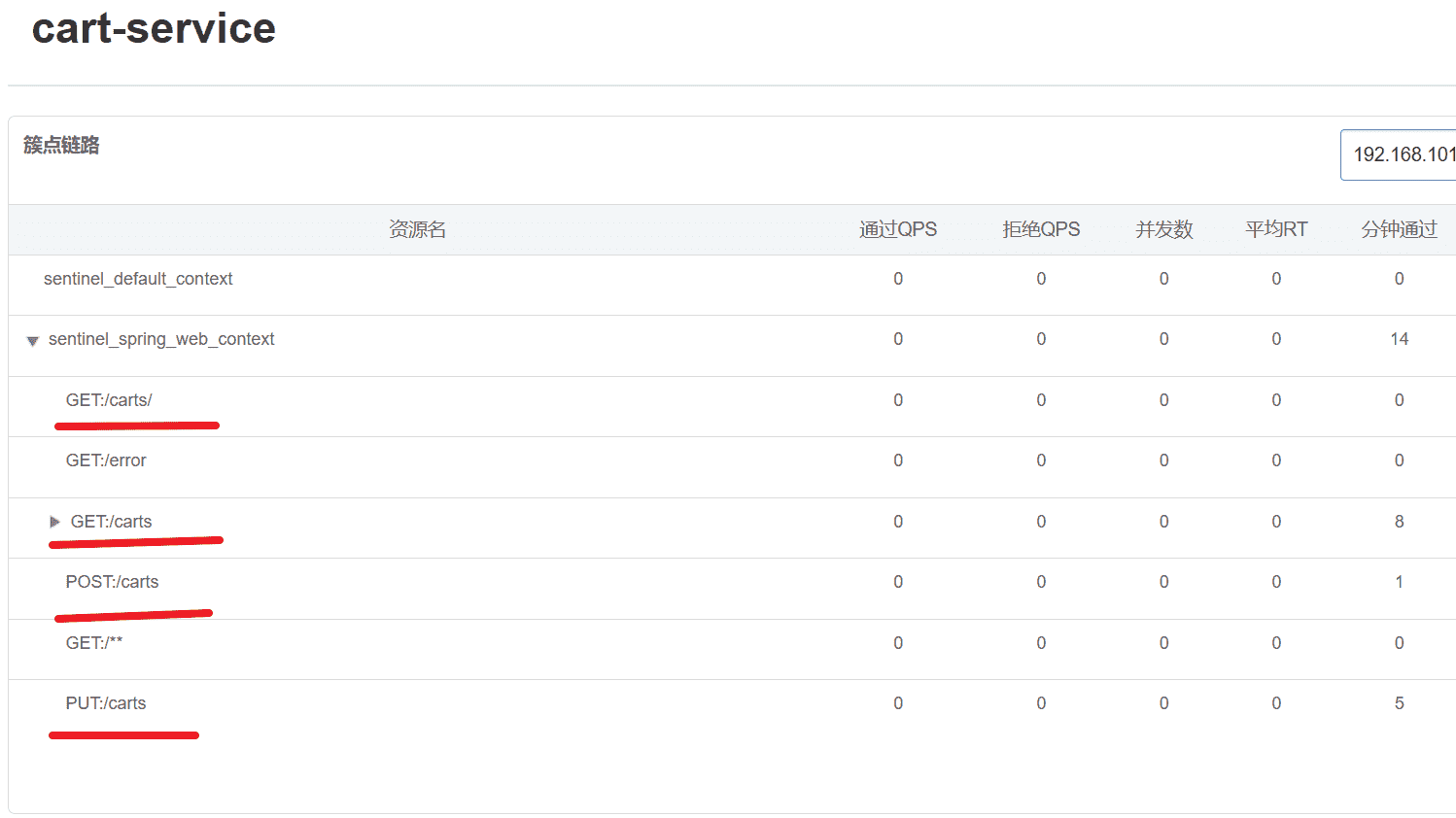Click the cart-service page title
Image resolution: width=1456 pixels, height=818 pixels.
click(x=154, y=28)
